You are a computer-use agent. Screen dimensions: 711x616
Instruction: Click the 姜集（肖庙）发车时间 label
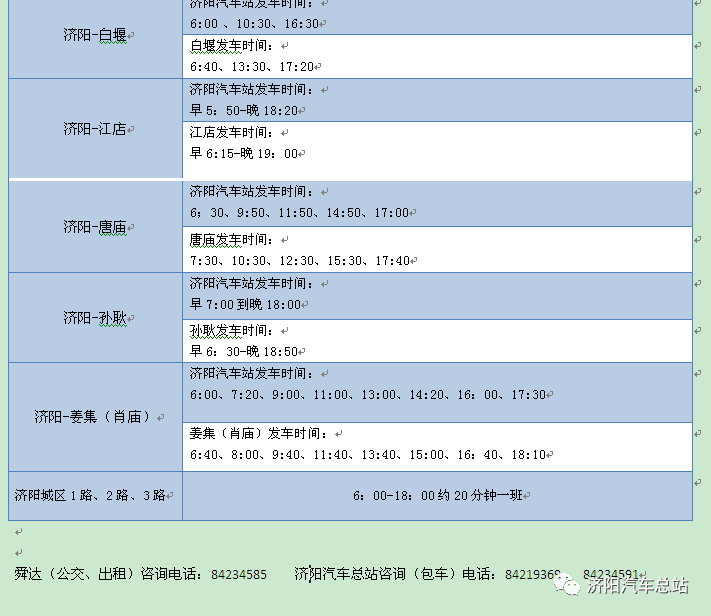259,434
